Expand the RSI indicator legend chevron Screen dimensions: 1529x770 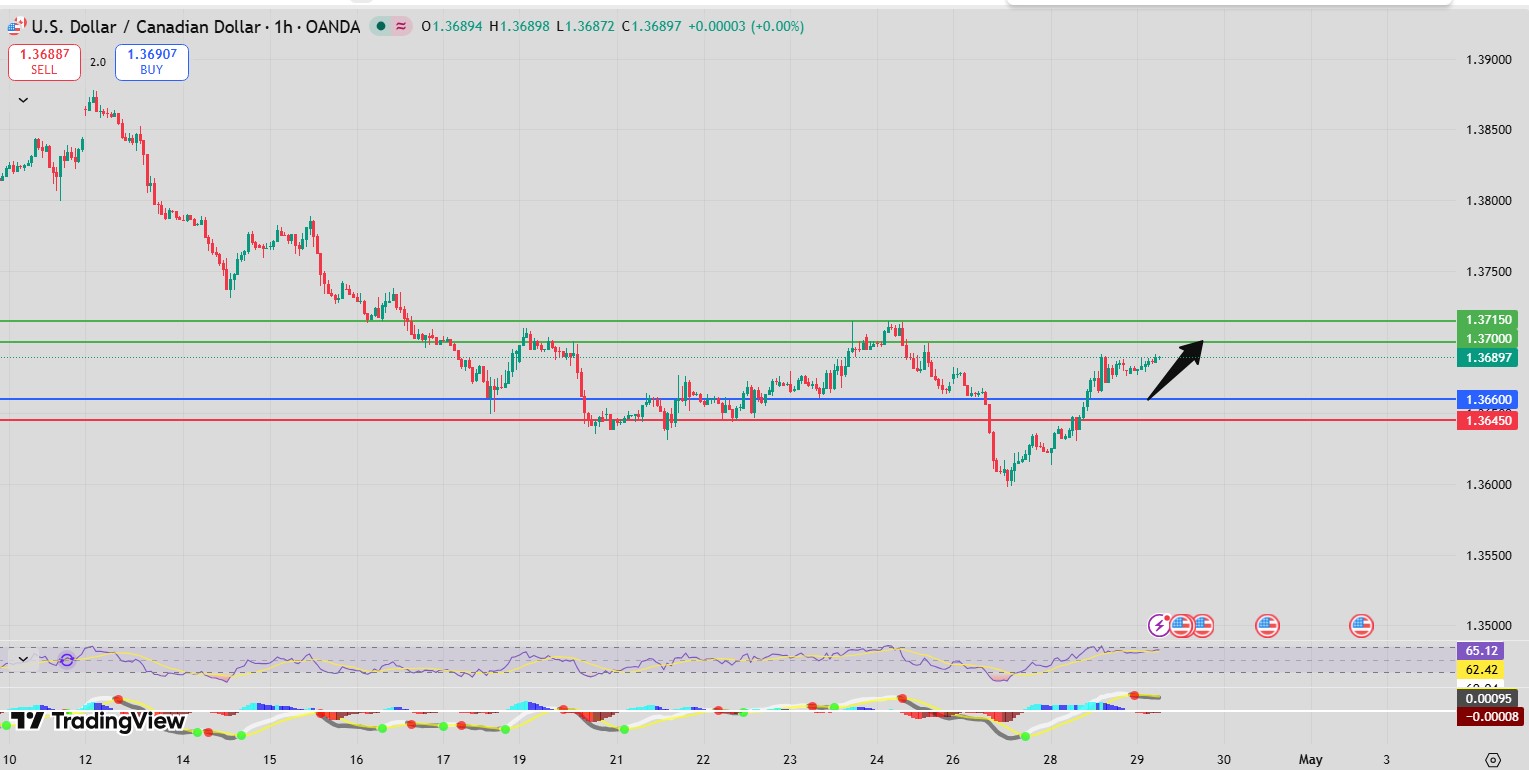click(23, 660)
